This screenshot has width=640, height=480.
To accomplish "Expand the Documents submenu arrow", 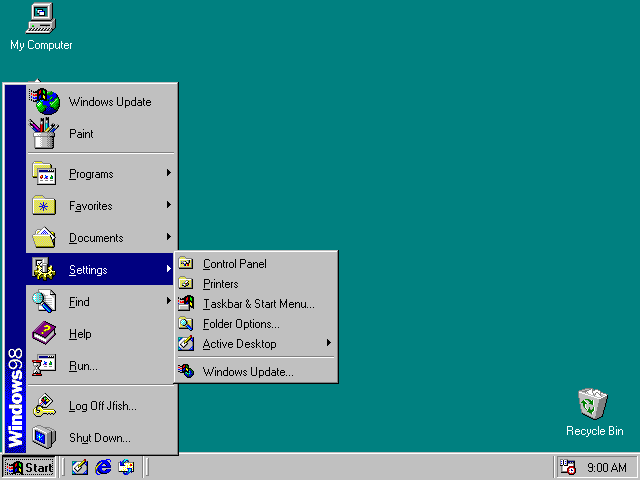I will tap(169, 237).
